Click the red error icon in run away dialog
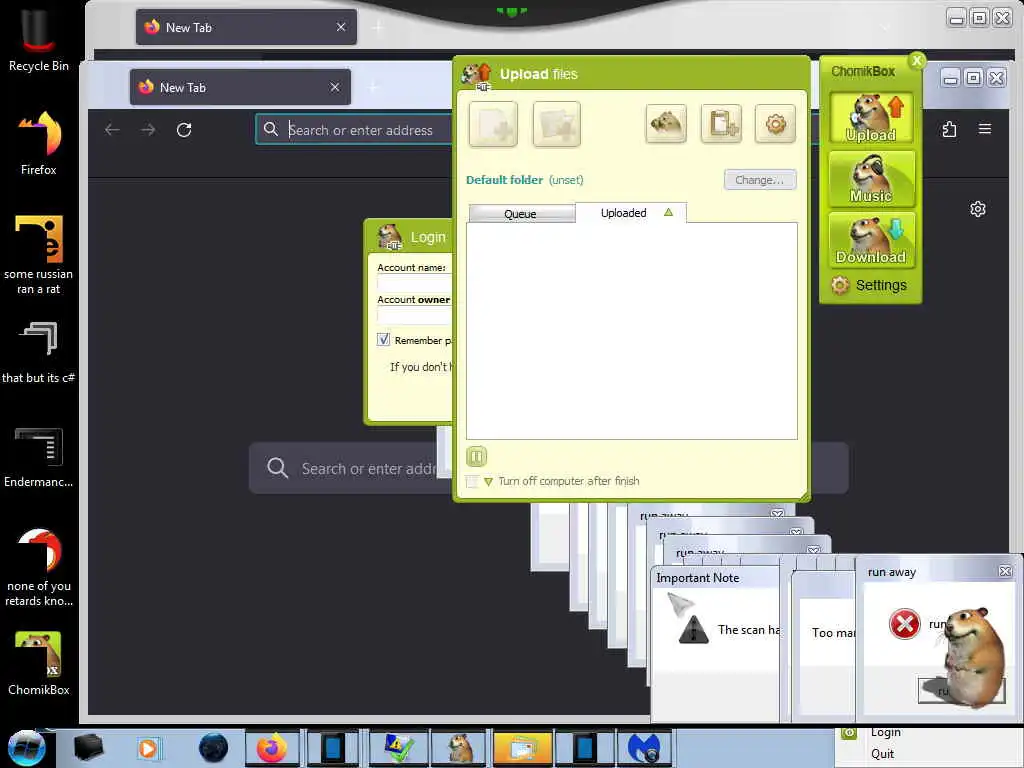This screenshot has height=768, width=1024. [904, 624]
